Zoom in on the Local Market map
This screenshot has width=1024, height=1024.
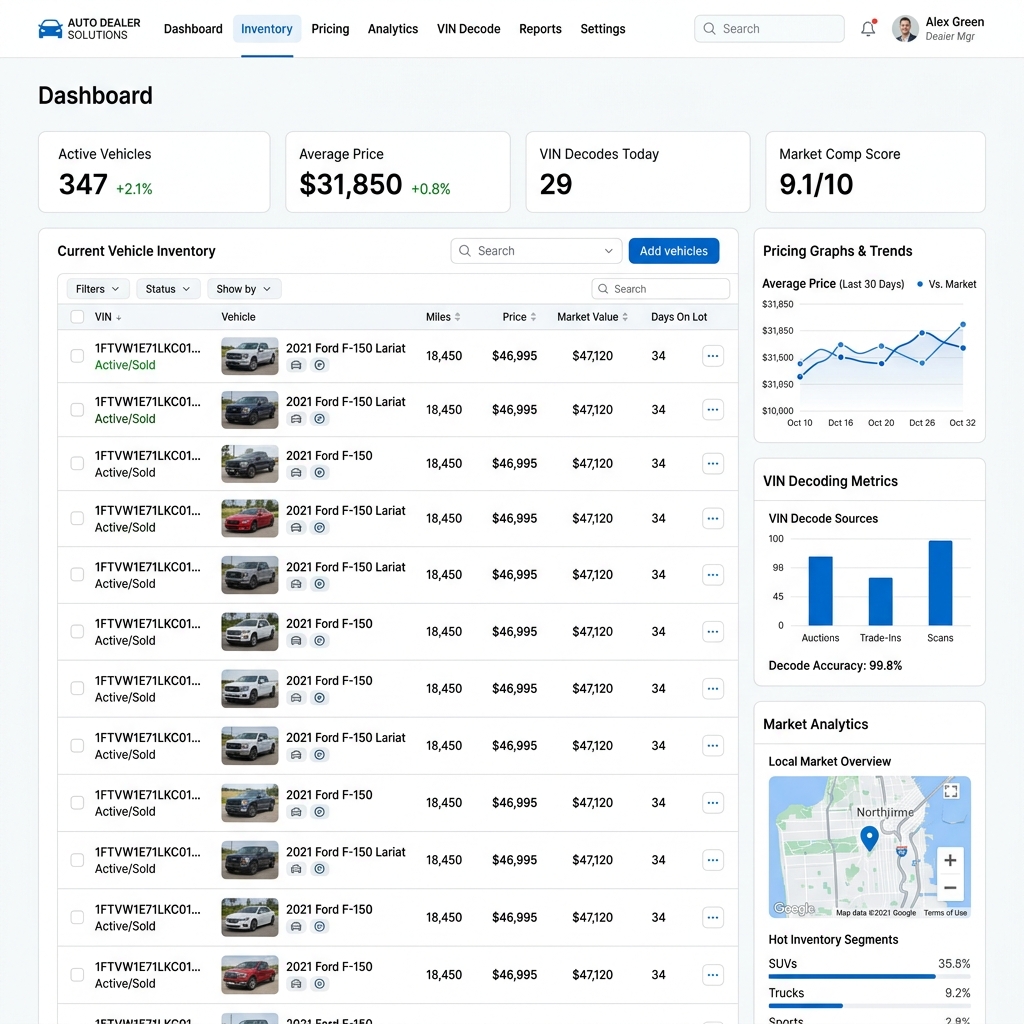coord(950,860)
